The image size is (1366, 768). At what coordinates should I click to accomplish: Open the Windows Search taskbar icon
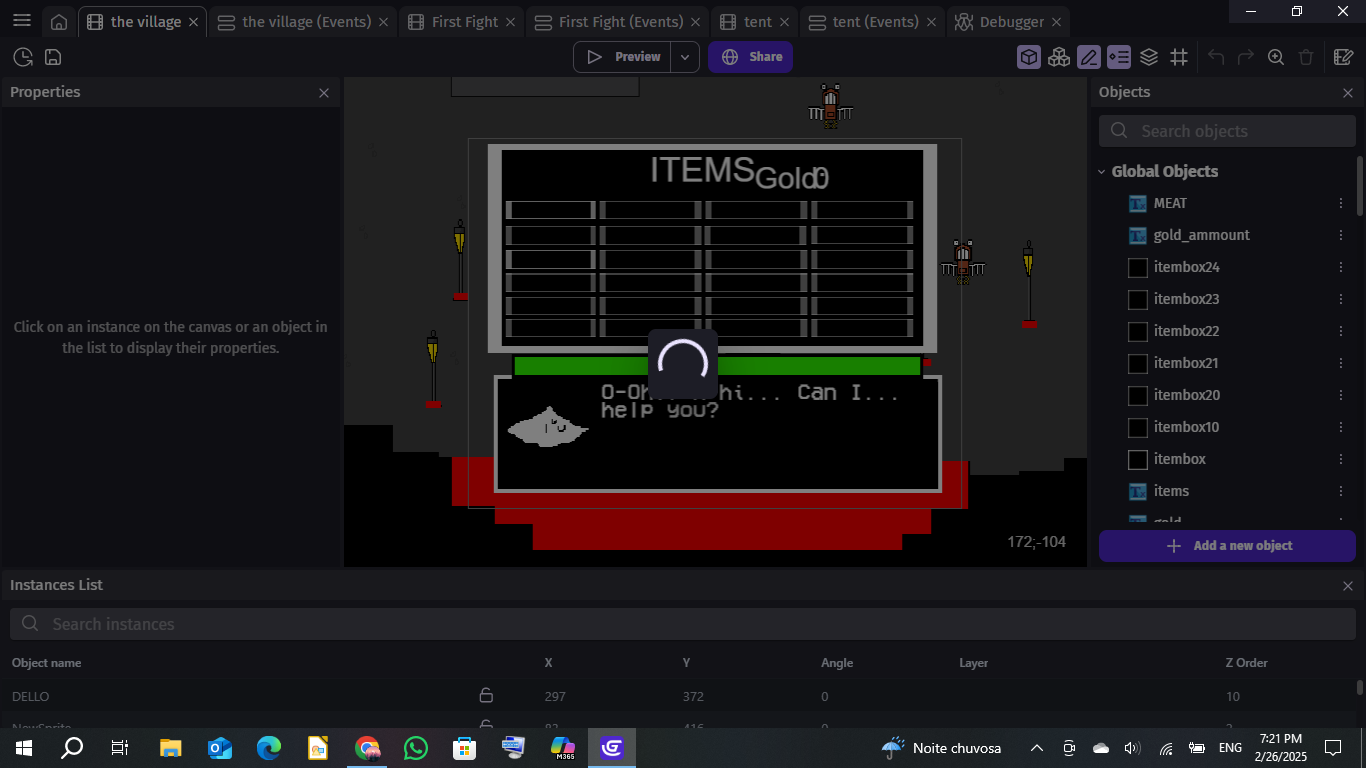tap(72, 747)
